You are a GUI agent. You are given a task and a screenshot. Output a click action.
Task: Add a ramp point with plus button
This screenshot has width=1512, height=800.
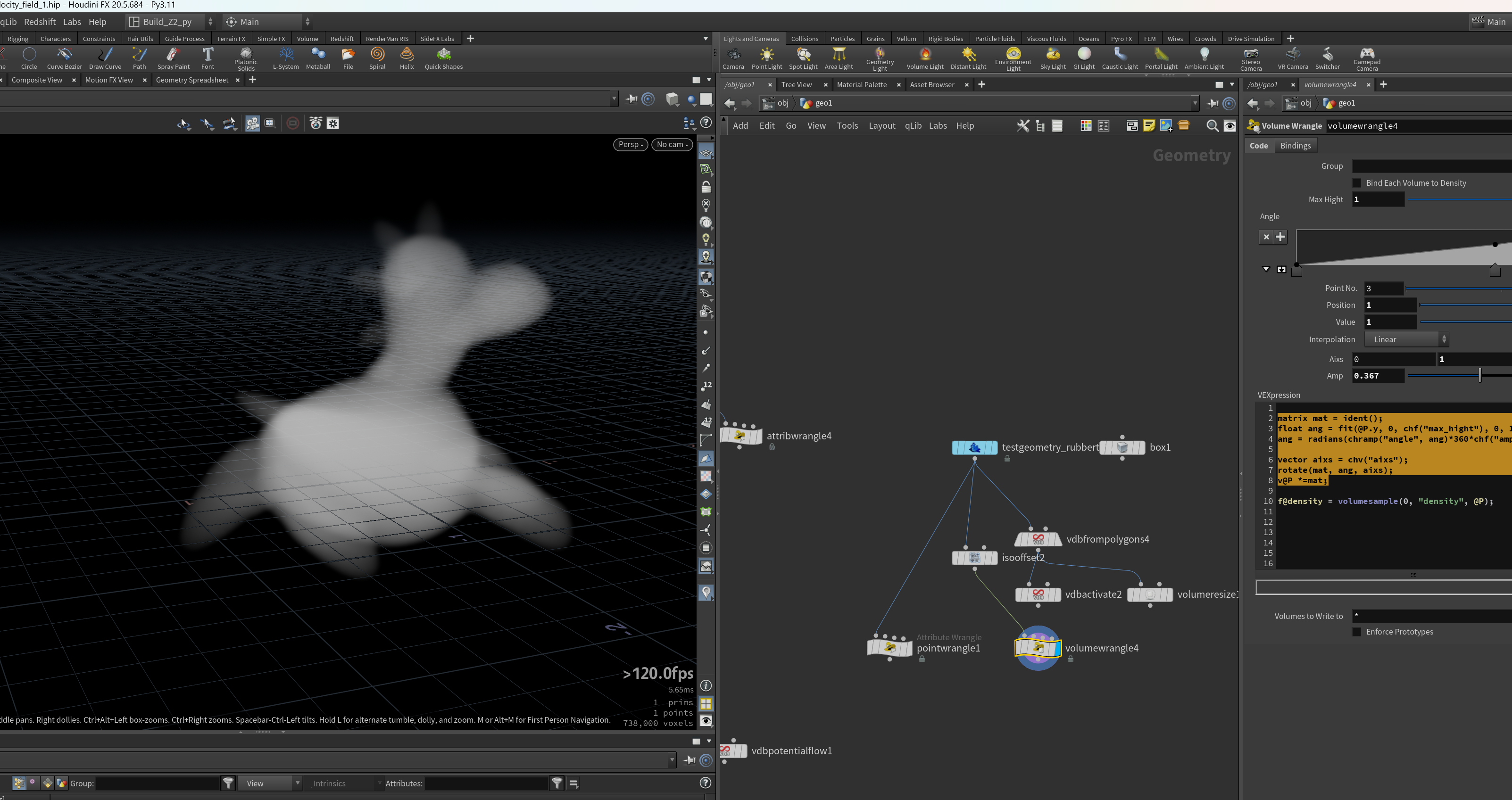[1281, 237]
